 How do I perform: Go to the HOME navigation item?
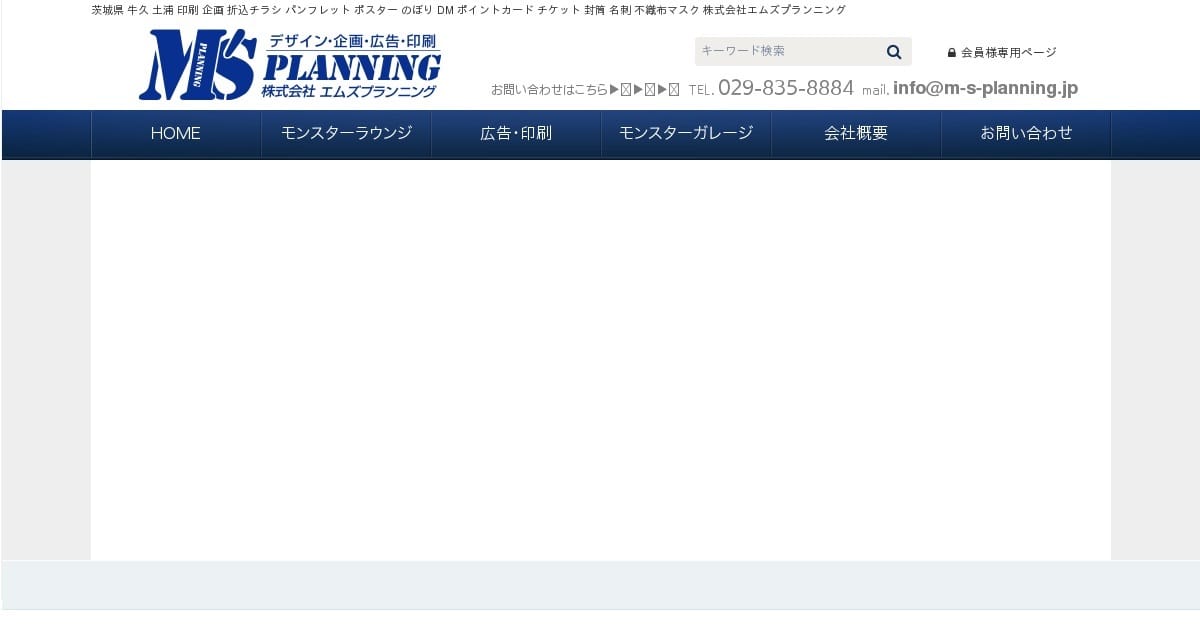click(176, 134)
